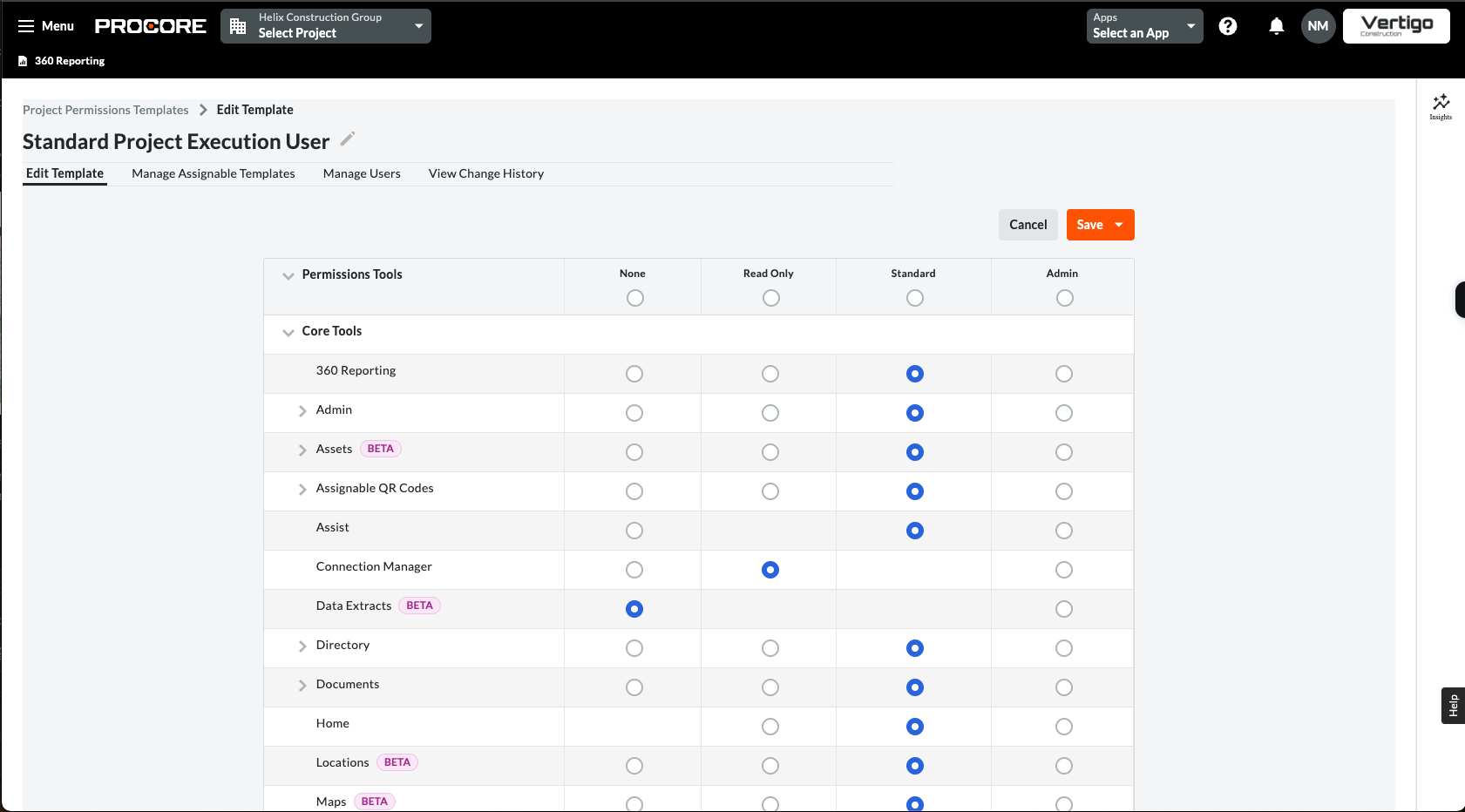Select Read Only for Directory
Viewport: 1465px width, 812px height.
(x=770, y=648)
